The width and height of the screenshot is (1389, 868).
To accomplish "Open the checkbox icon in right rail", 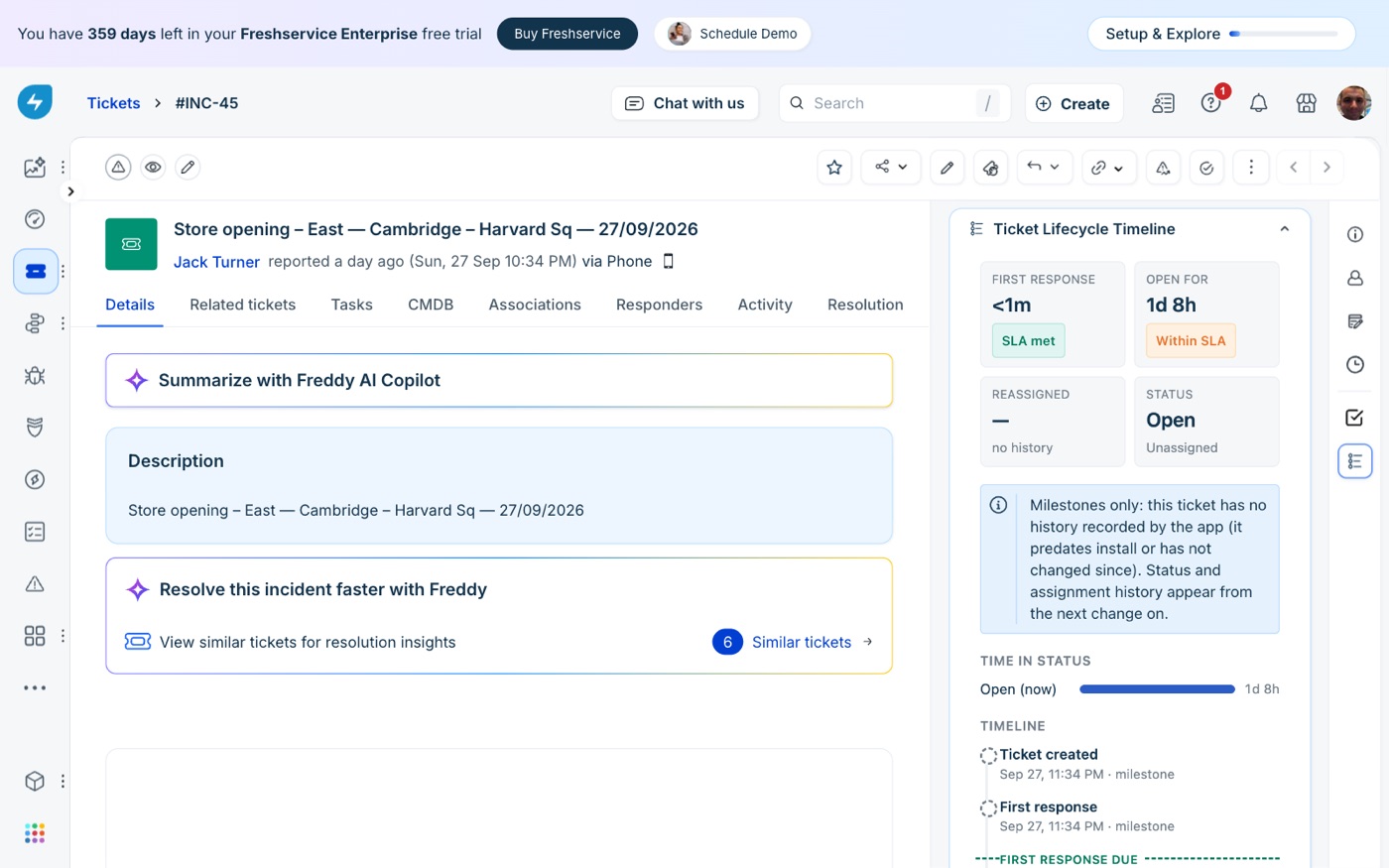I will tap(1354, 418).
